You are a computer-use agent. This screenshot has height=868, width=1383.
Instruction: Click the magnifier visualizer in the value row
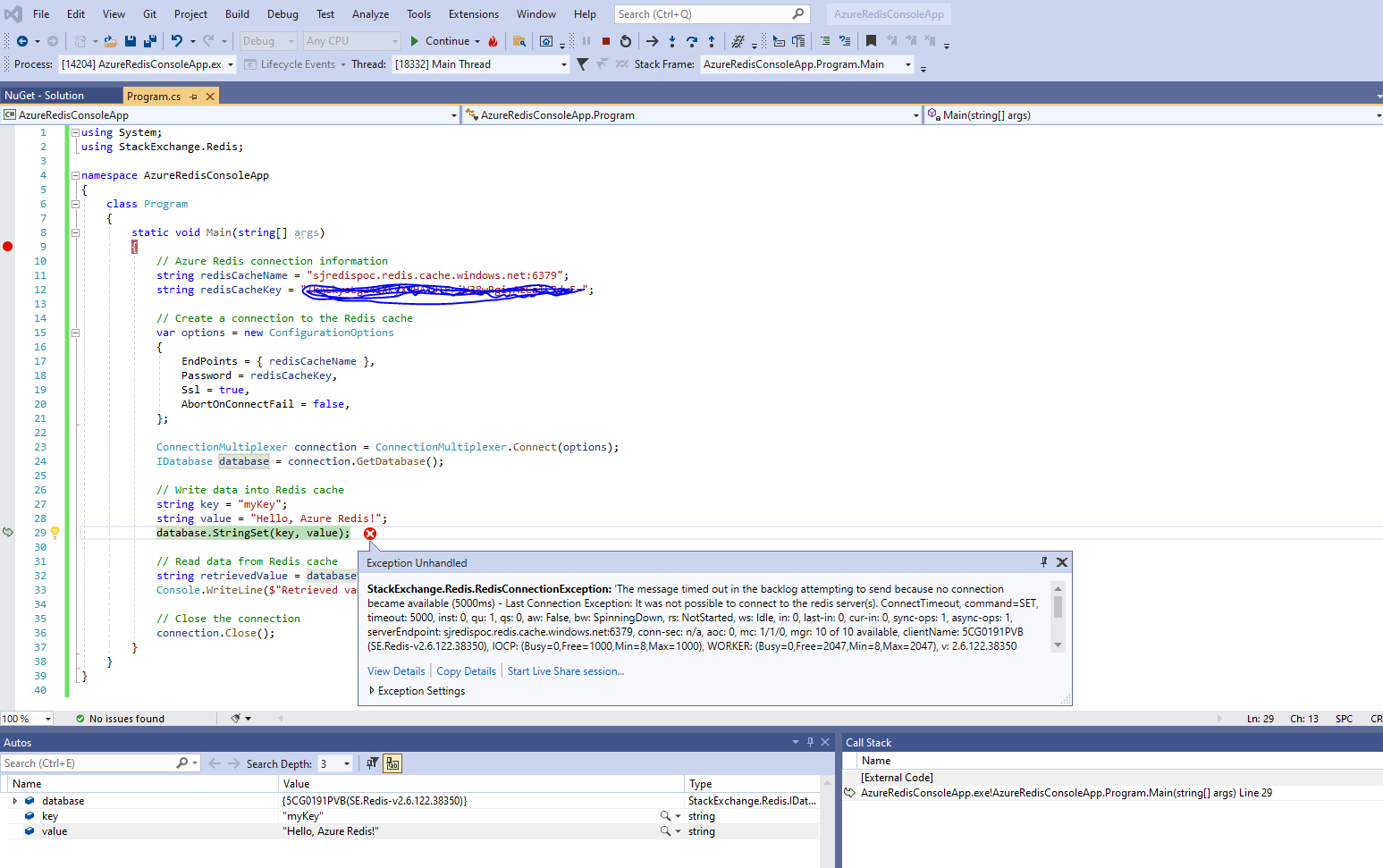[x=665, y=831]
